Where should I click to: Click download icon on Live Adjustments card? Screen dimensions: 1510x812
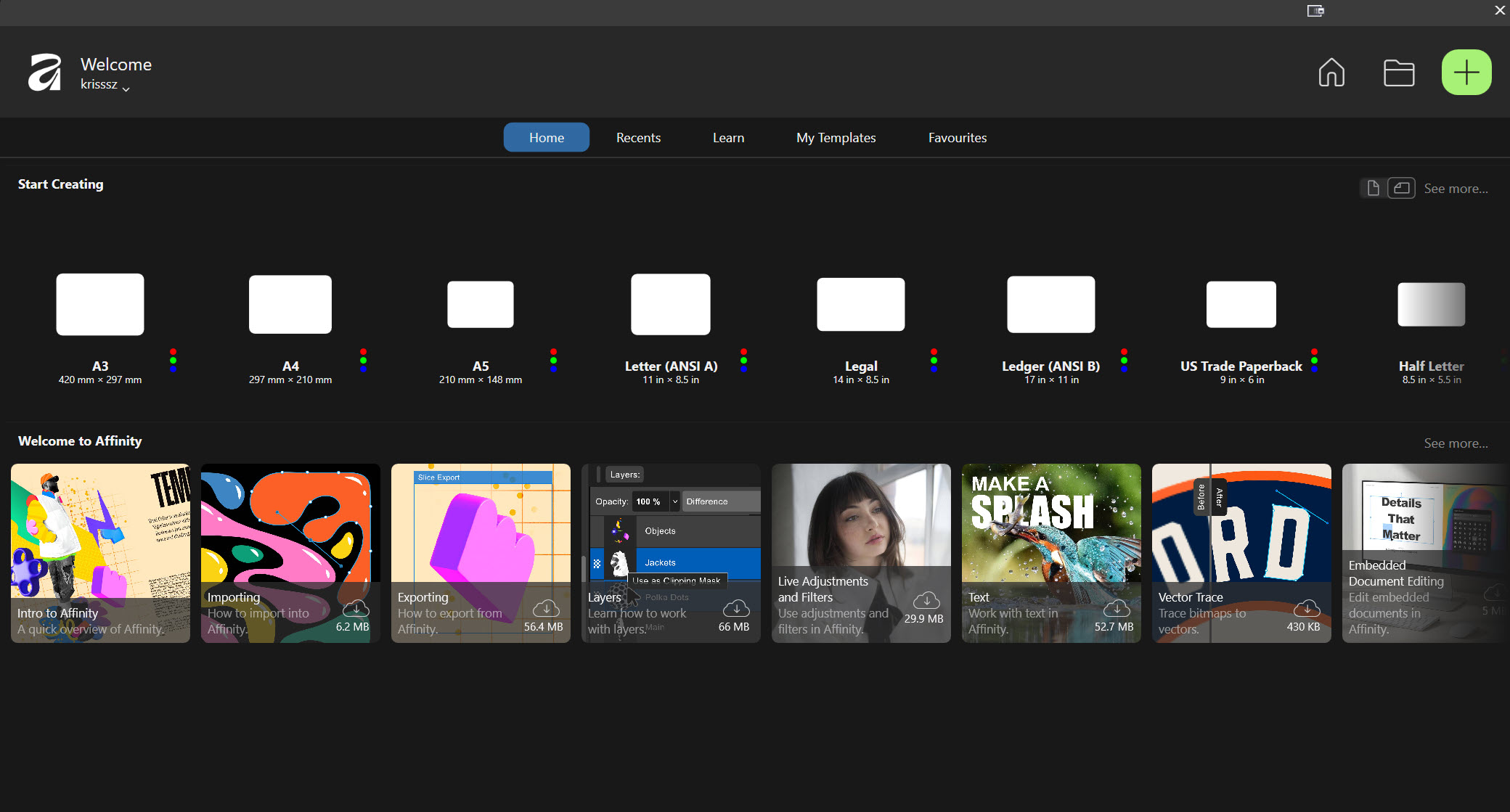pos(926,600)
